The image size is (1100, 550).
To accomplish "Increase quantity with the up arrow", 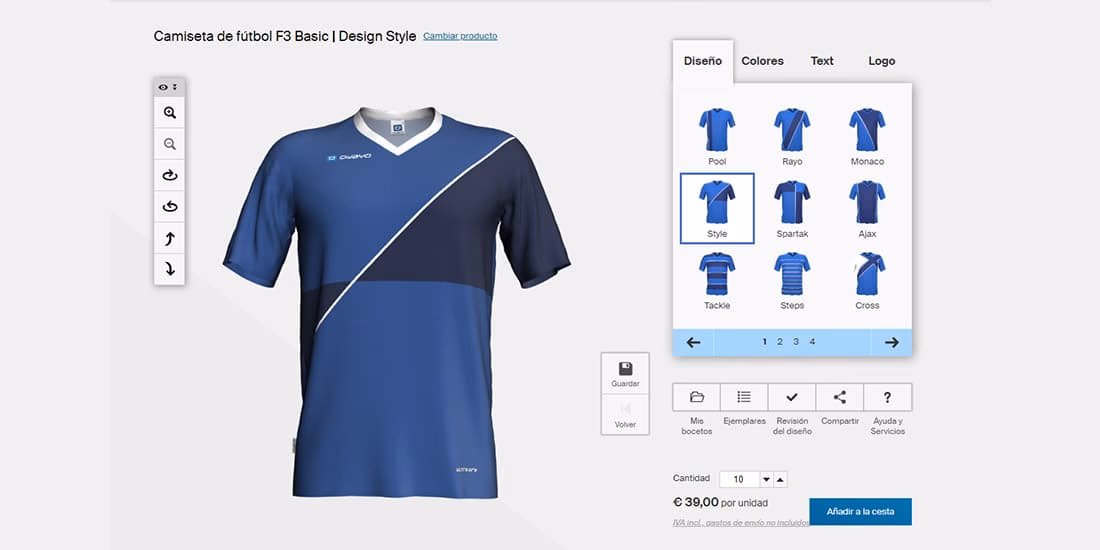I will [781, 480].
